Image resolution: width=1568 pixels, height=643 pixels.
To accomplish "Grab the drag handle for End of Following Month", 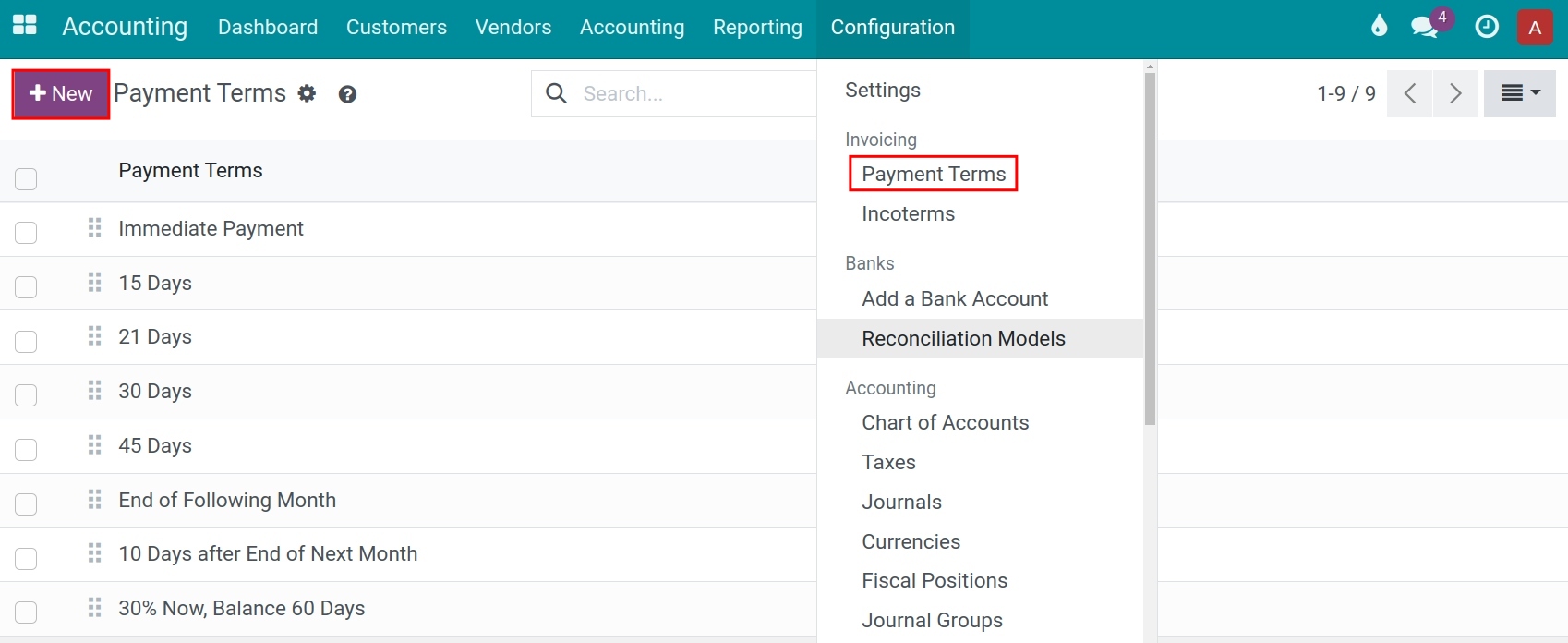I will point(94,500).
